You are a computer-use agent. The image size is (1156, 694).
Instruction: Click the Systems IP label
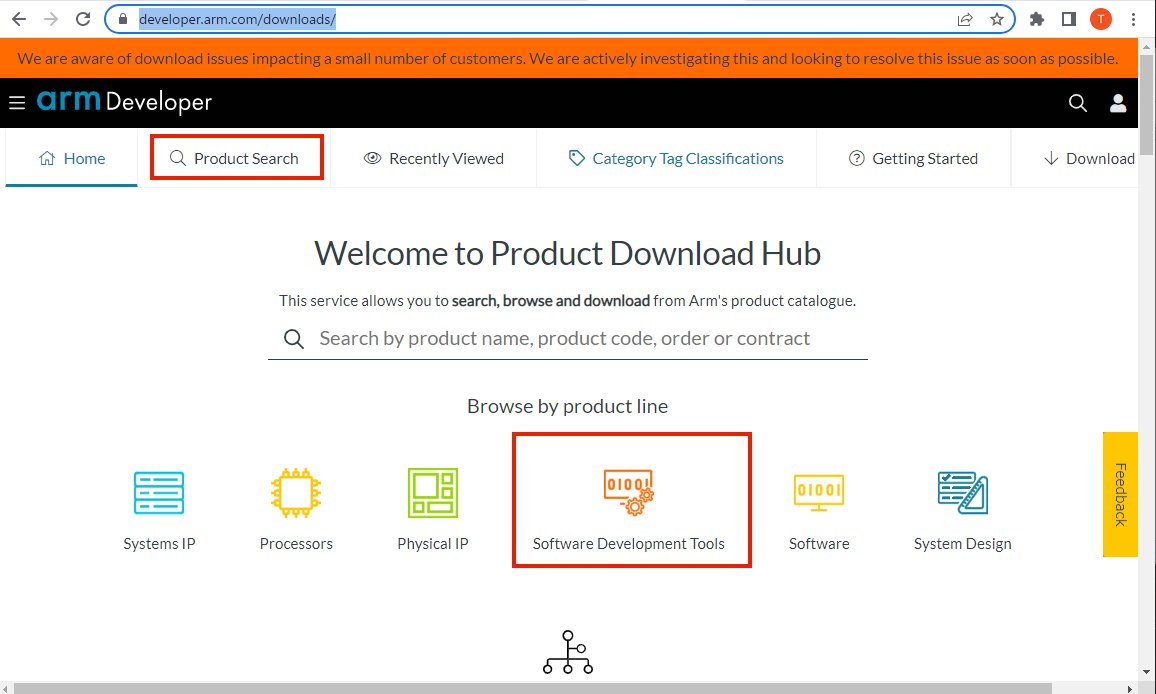159,544
